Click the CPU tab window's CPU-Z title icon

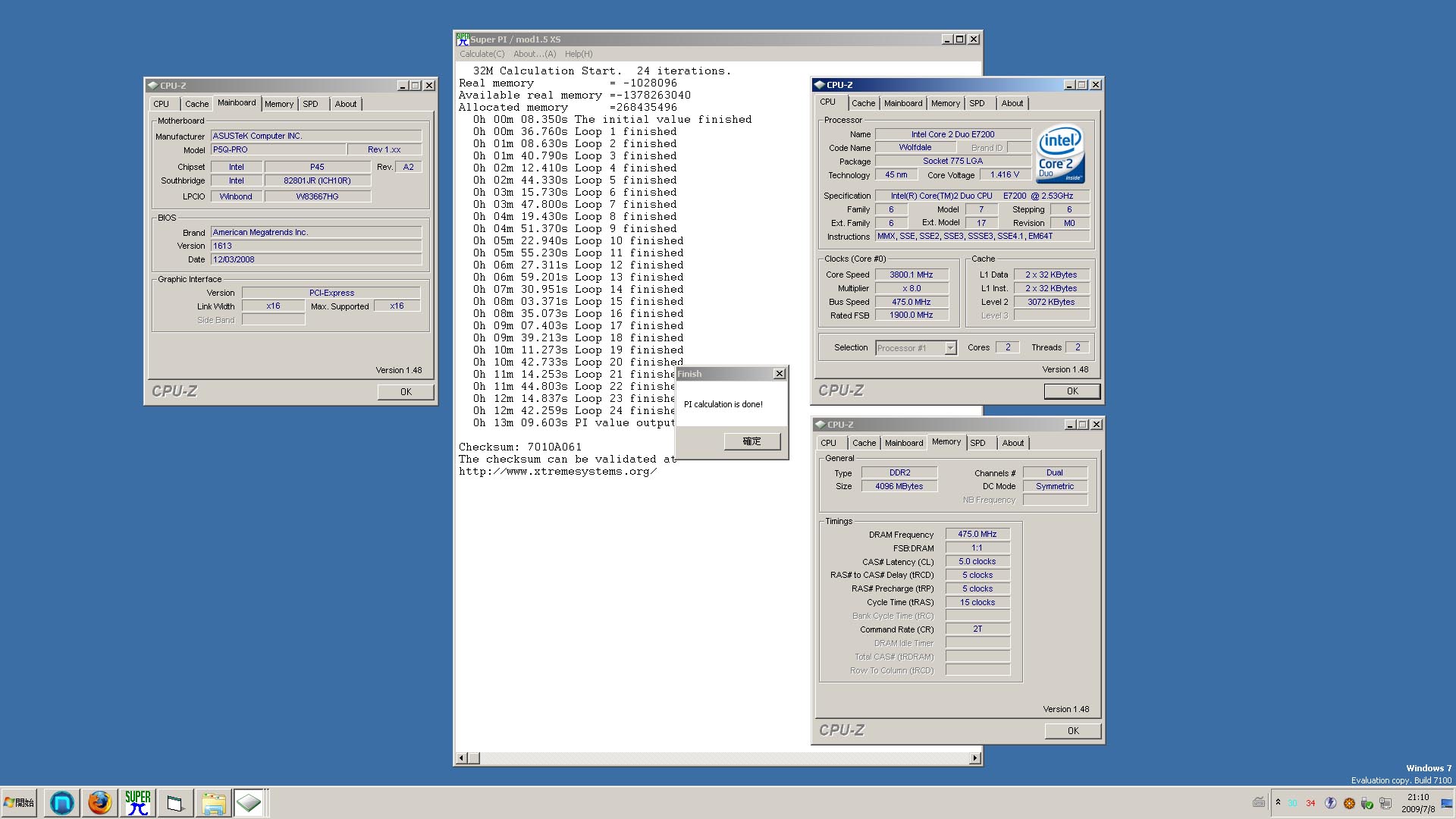click(x=820, y=85)
